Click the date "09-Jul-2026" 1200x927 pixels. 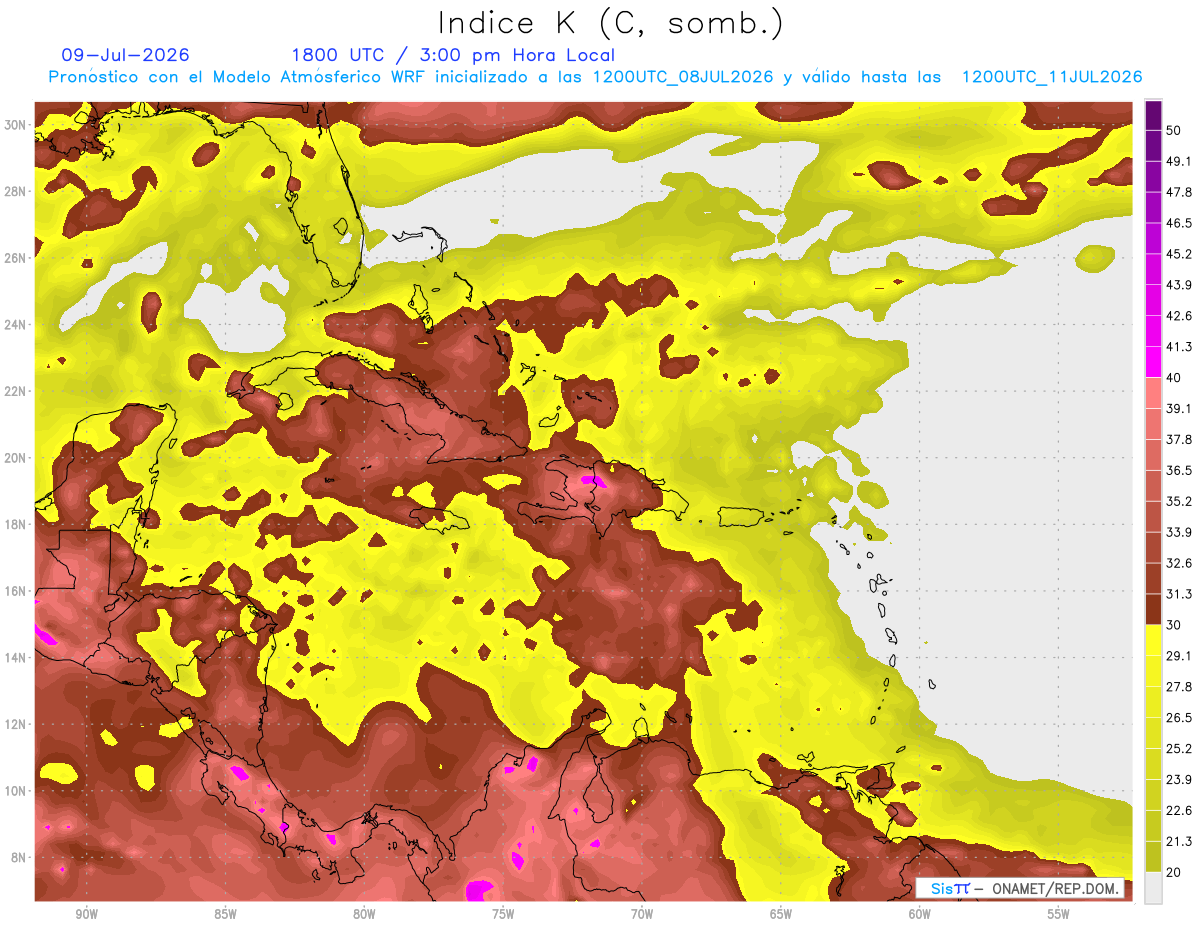[x=125, y=55]
